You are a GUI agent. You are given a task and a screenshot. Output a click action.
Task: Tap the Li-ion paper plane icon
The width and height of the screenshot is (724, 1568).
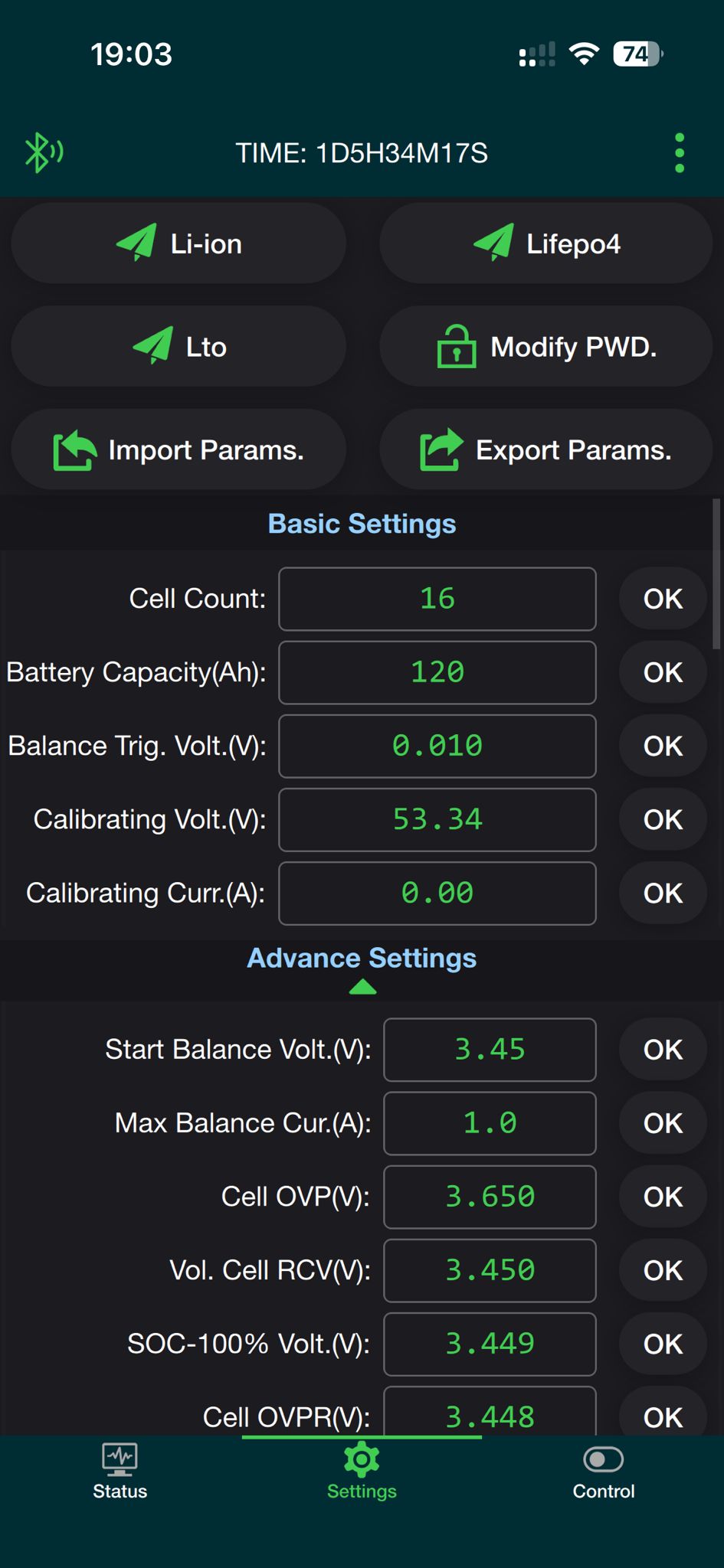pos(136,243)
